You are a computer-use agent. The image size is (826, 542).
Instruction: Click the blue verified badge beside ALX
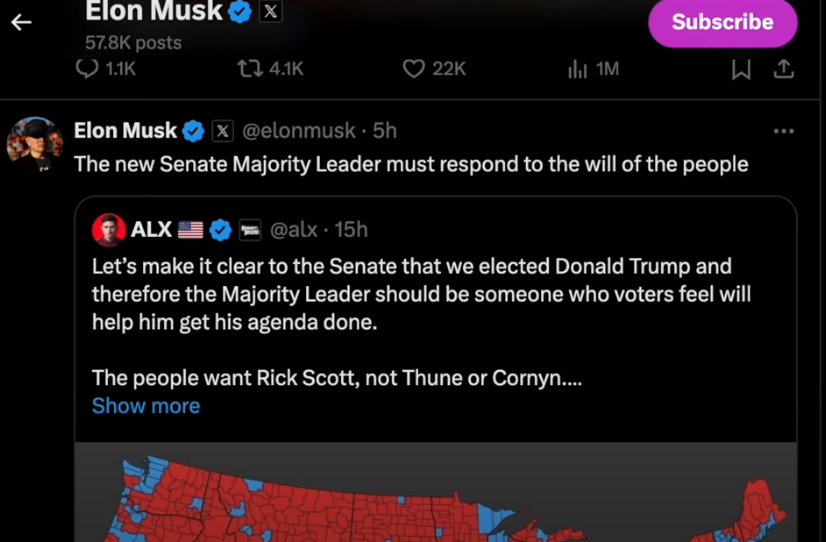click(221, 230)
